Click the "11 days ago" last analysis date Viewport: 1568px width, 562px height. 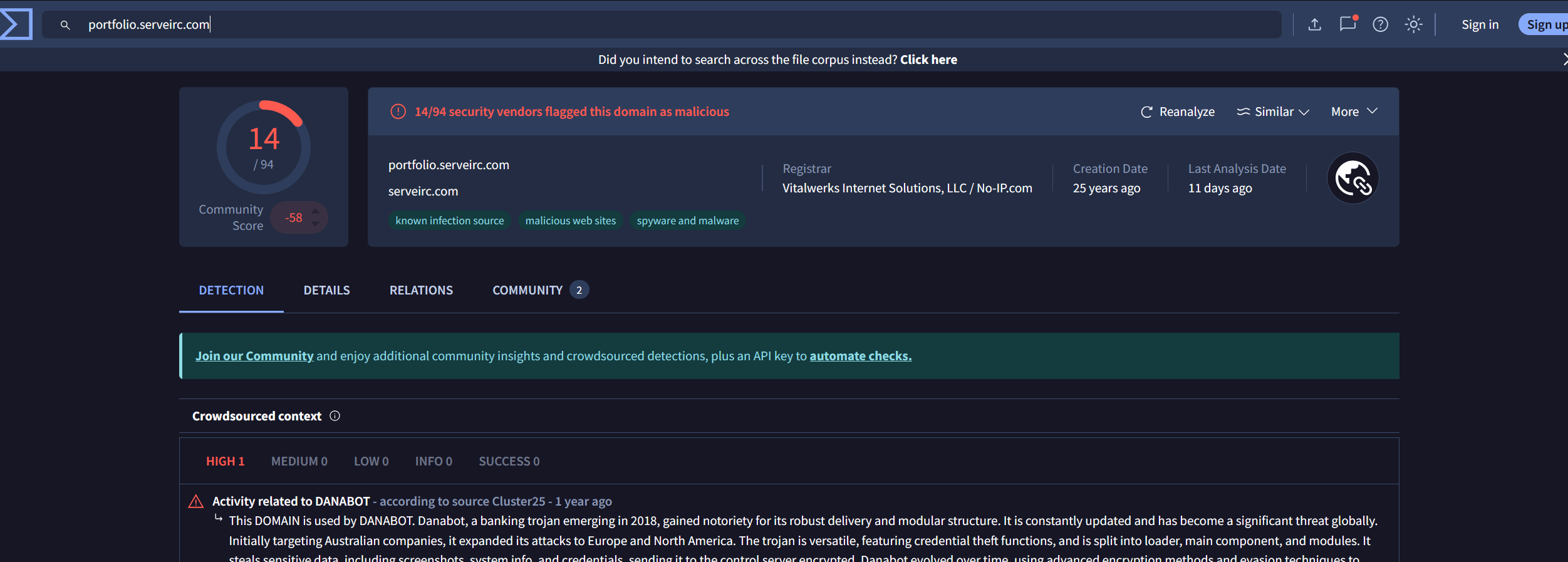[1220, 188]
